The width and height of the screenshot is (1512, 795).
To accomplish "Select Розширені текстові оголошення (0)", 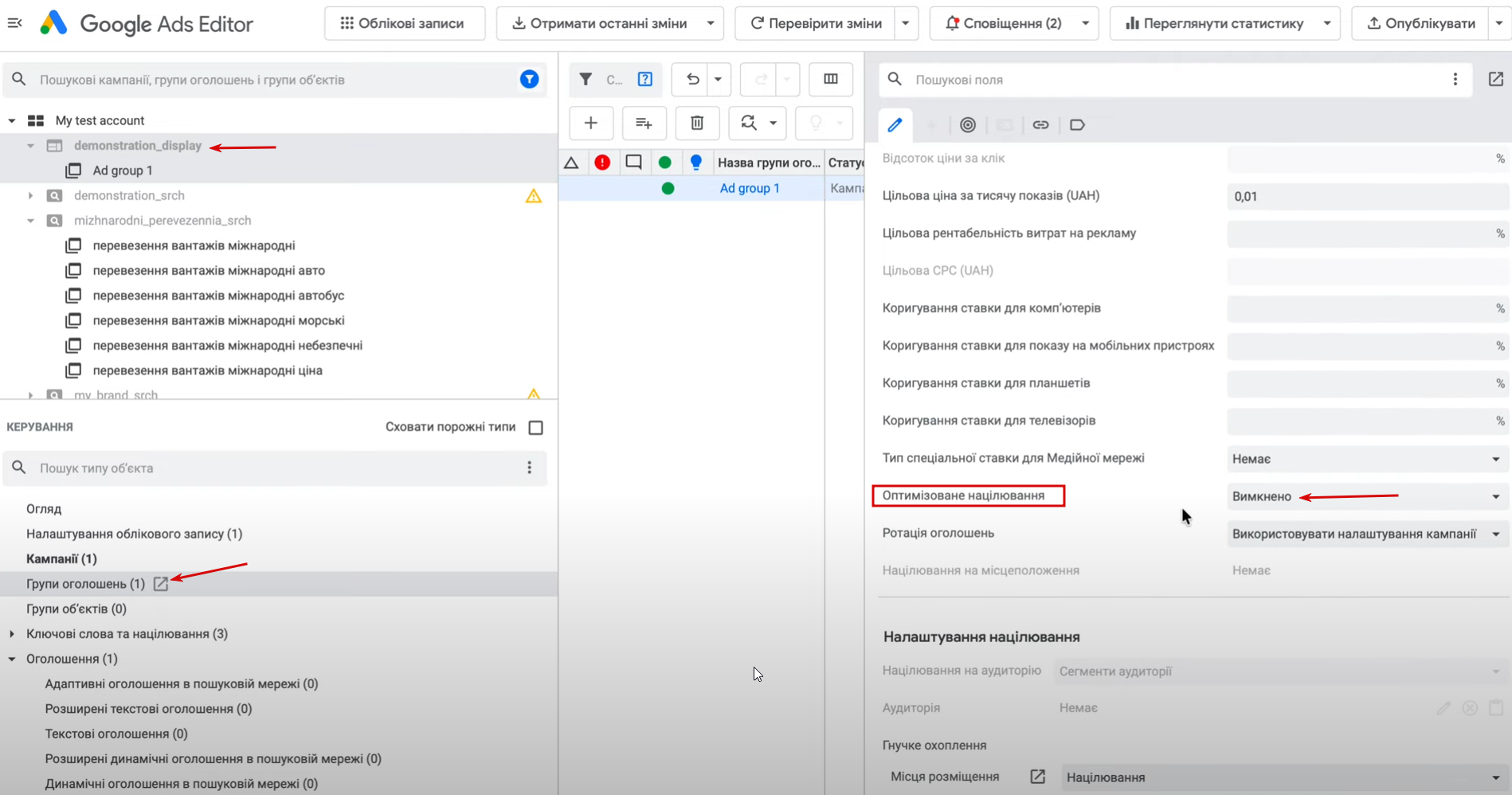I will (x=148, y=709).
